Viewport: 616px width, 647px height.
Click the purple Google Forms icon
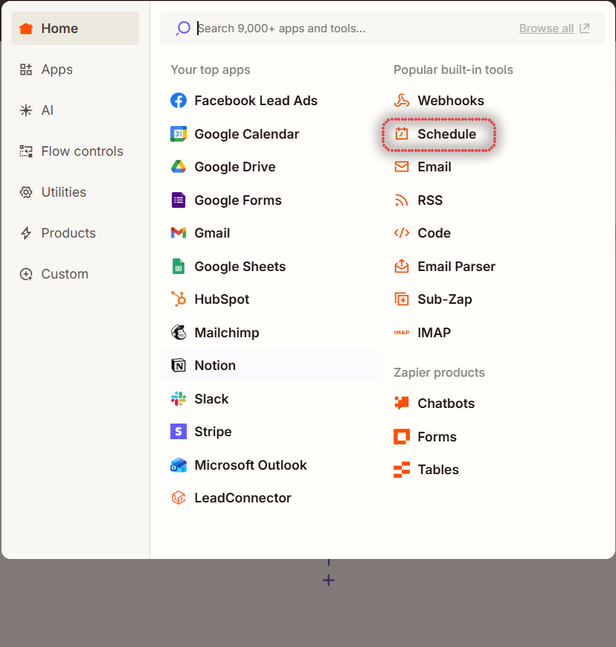click(178, 200)
